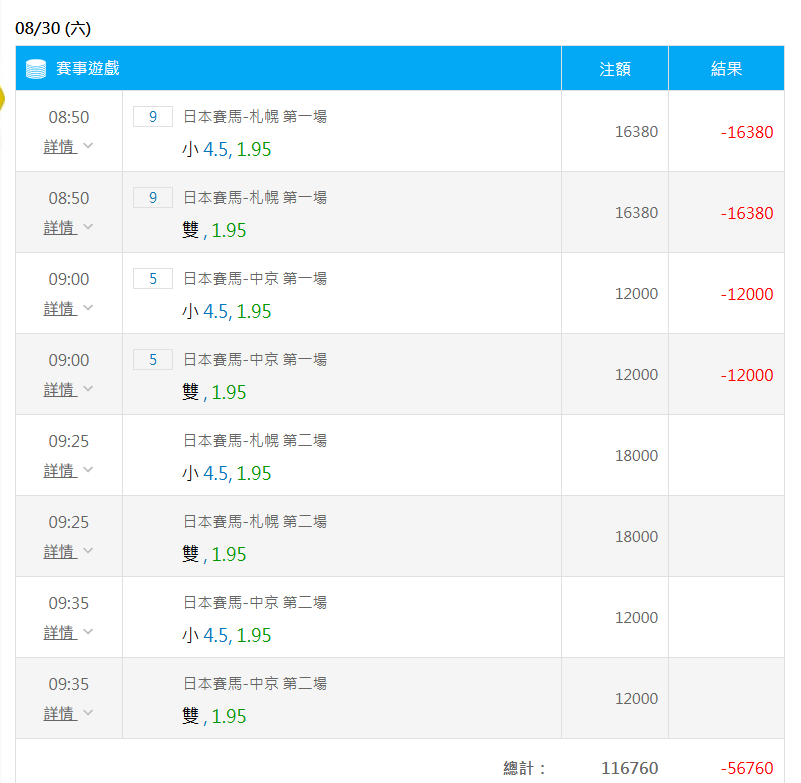The width and height of the screenshot is (801, 783).
Task: Show 詳情 for 09:25 小 4.5 bet
Action: tap(60, 471)
